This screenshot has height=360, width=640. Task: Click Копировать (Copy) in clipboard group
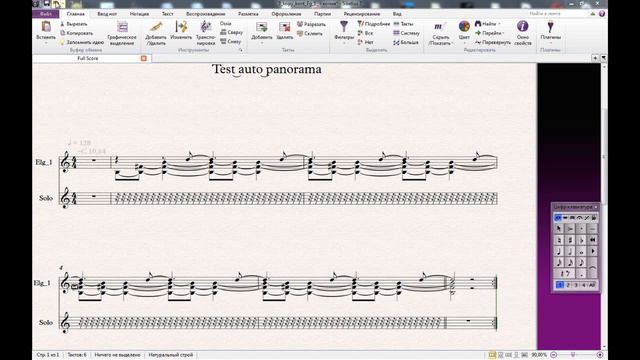point(76,33)
